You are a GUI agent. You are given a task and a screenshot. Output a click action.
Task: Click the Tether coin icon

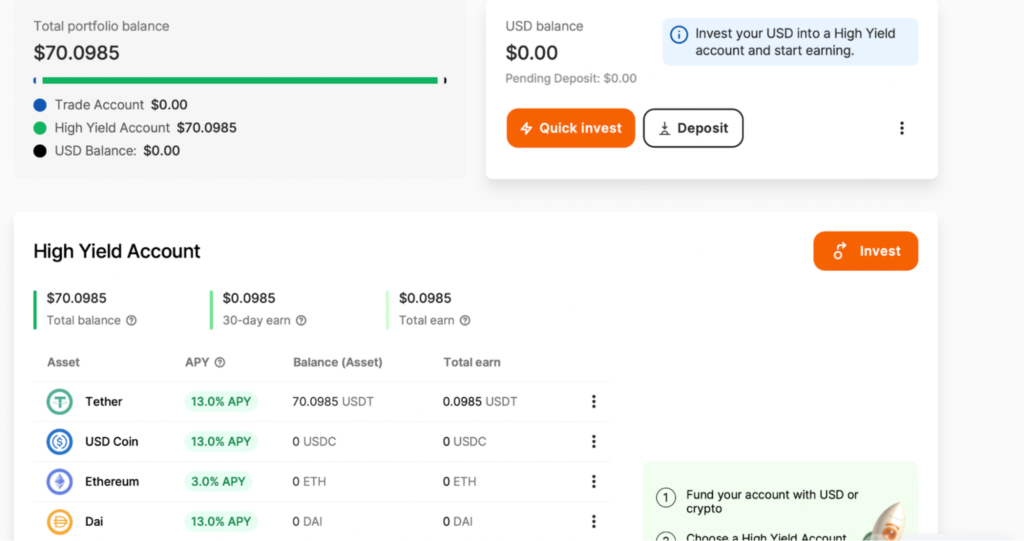click(x=59, y=401)
